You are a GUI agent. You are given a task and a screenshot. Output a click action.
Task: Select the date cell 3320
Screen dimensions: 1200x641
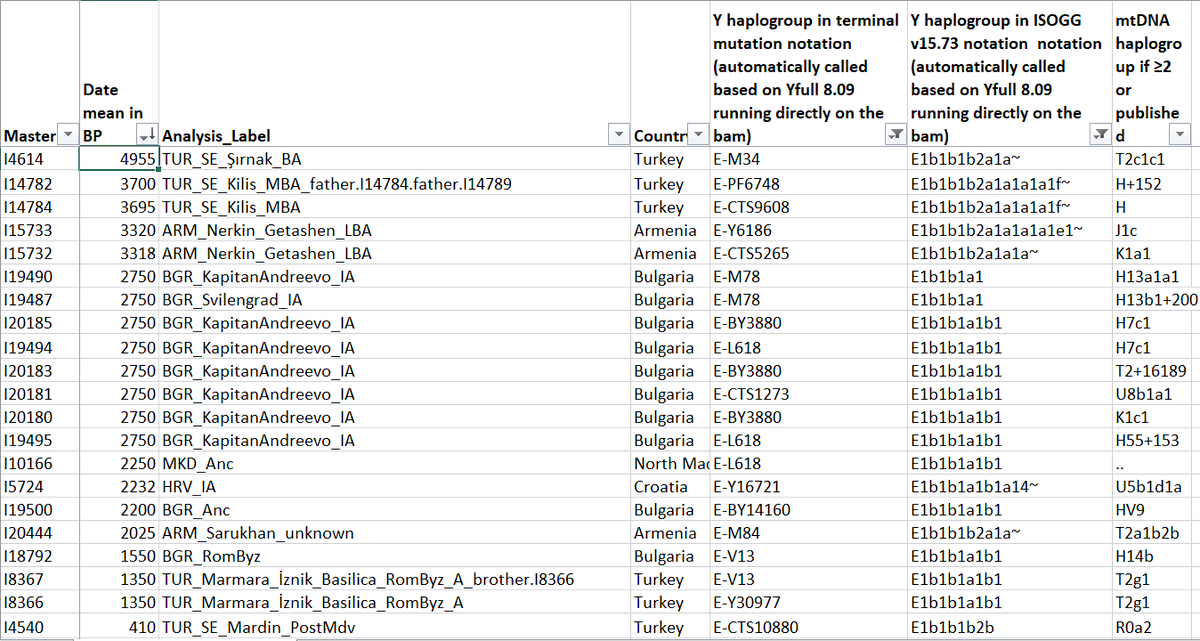119,230
